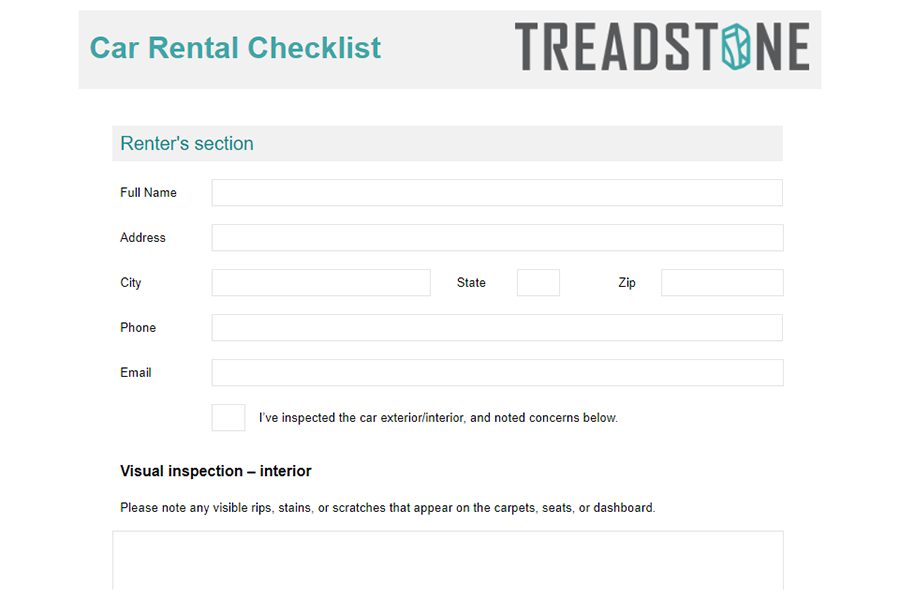Click the State label
900x600 pixels.
coord(471,282)
